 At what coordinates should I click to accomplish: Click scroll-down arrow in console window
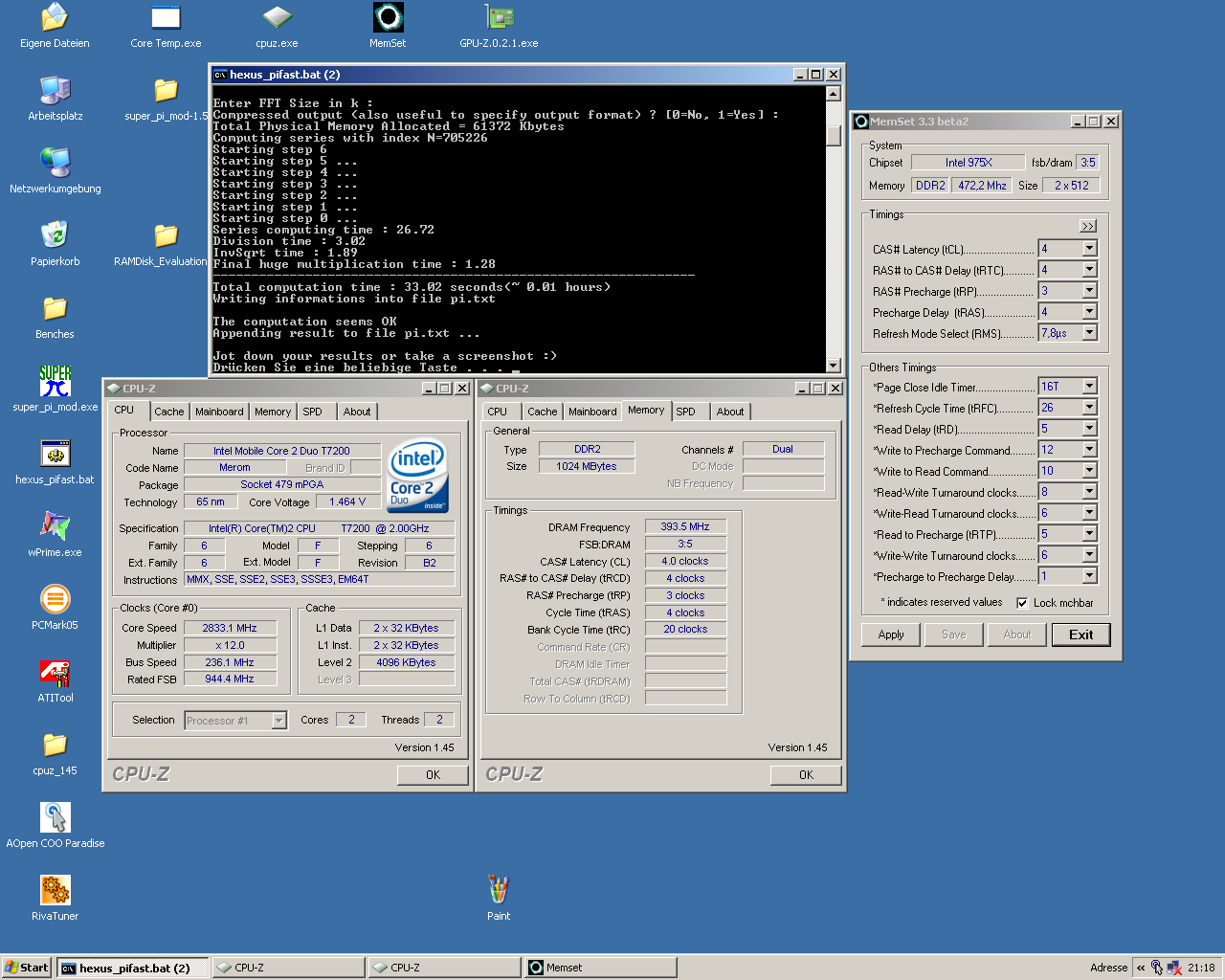[833, 365]
